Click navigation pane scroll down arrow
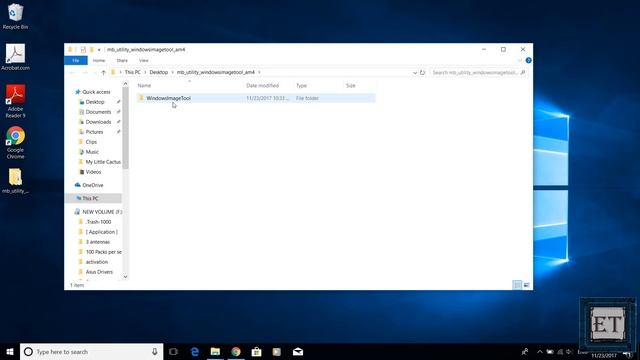This screenshot has height=360, width=640. click(x=125, y=276)
